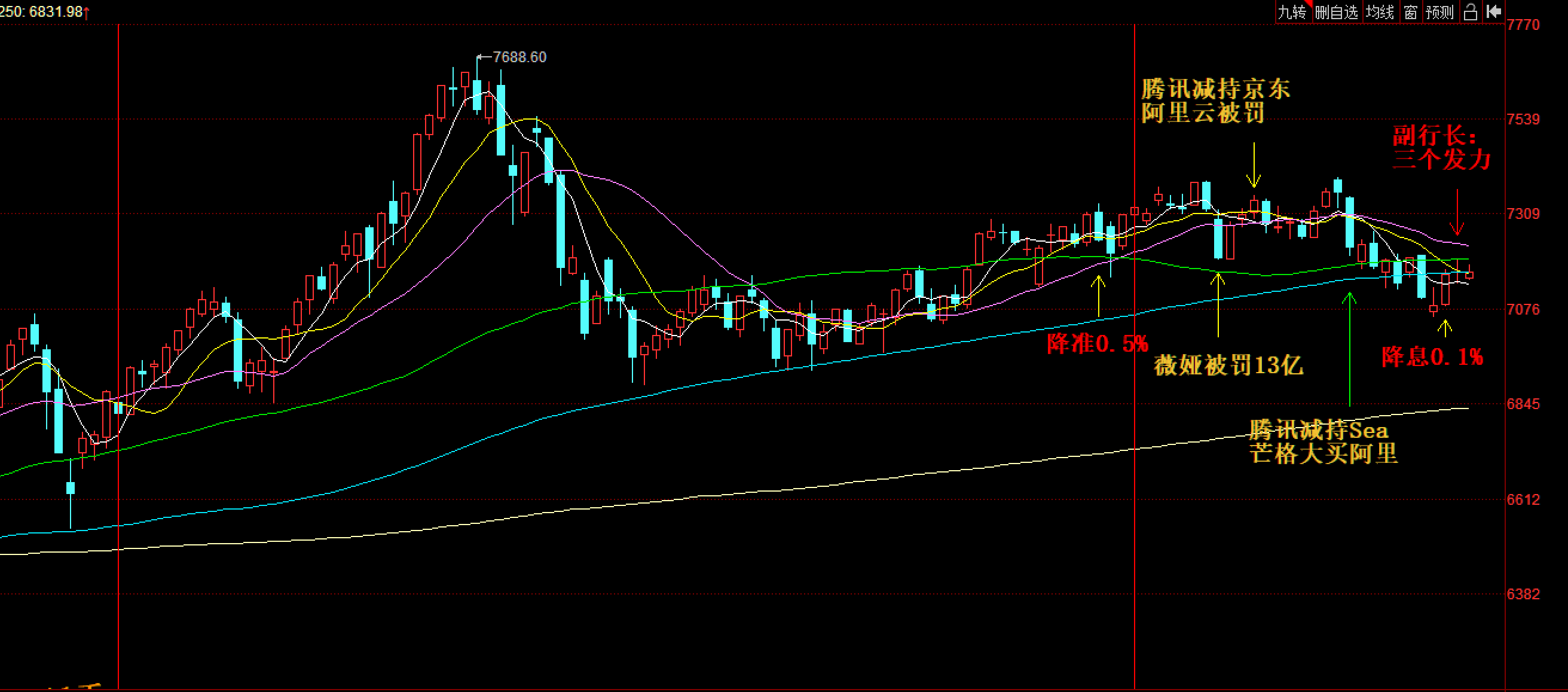Toggle the 九转 indicator button
The image size is (1568, 692).
point(1292,11)
